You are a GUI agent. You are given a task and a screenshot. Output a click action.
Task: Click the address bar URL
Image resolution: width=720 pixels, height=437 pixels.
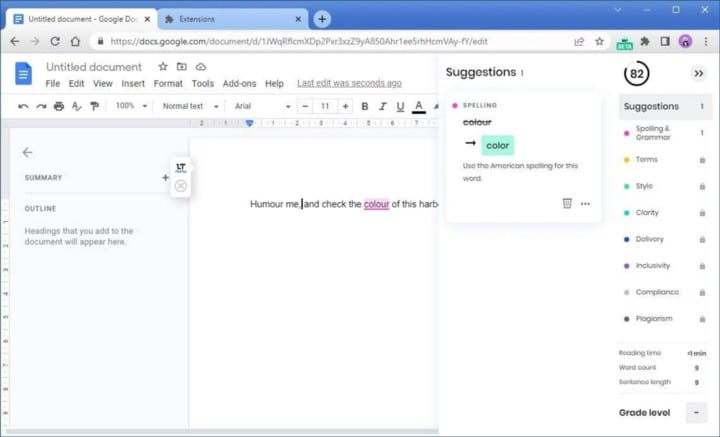[x=299, y=42]
